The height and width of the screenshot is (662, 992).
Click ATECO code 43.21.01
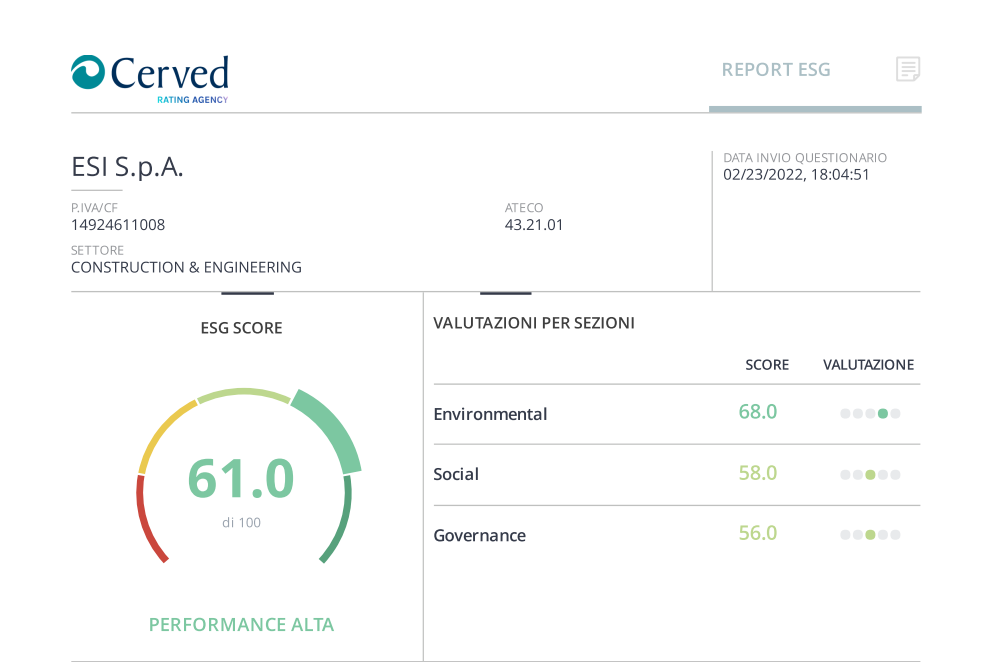533,225
